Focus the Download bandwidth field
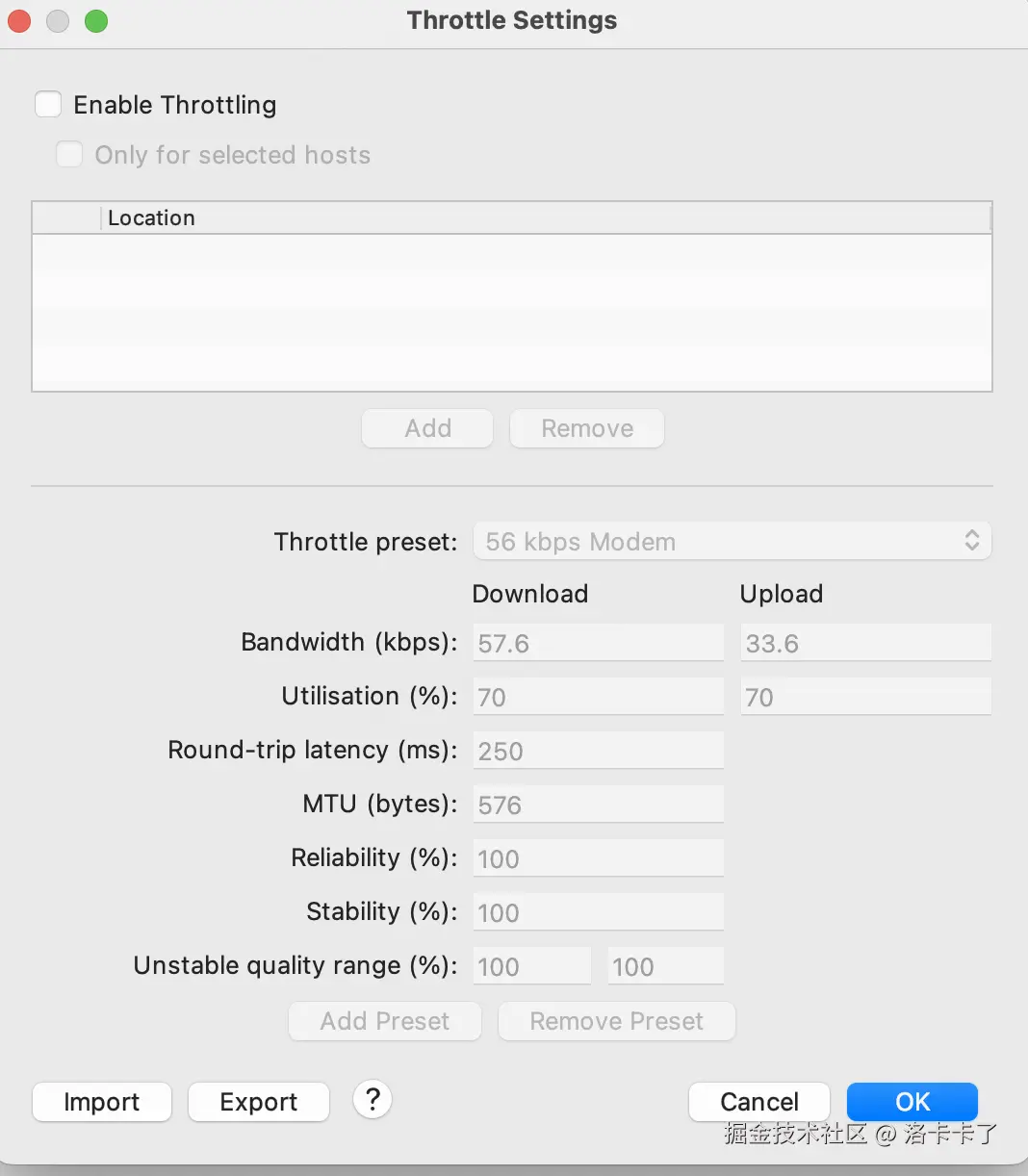The image size is (1028, 1176). click(x=598, y=643)
